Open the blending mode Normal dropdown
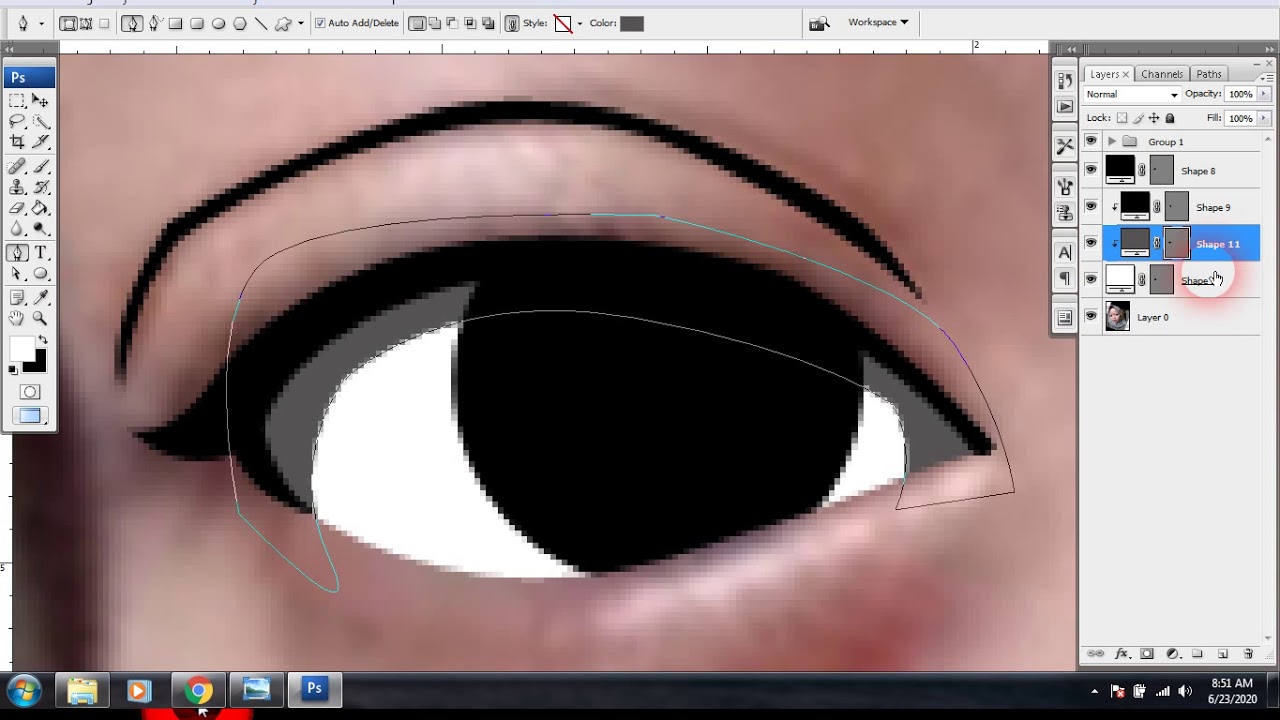 (x=1132, y=94)
